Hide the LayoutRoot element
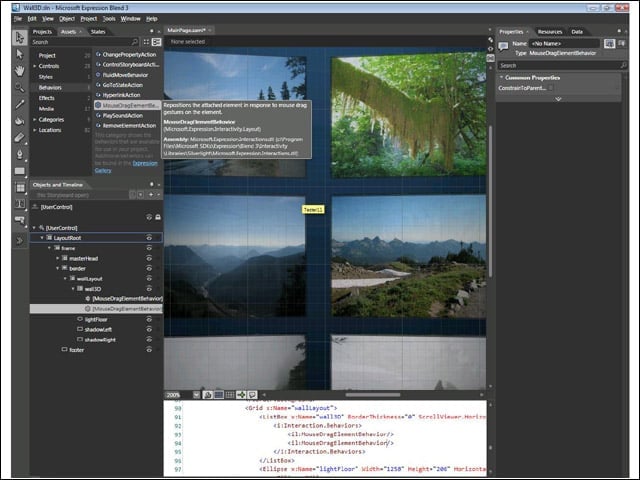This screenshot has width=640, height=480. point(149,238)
